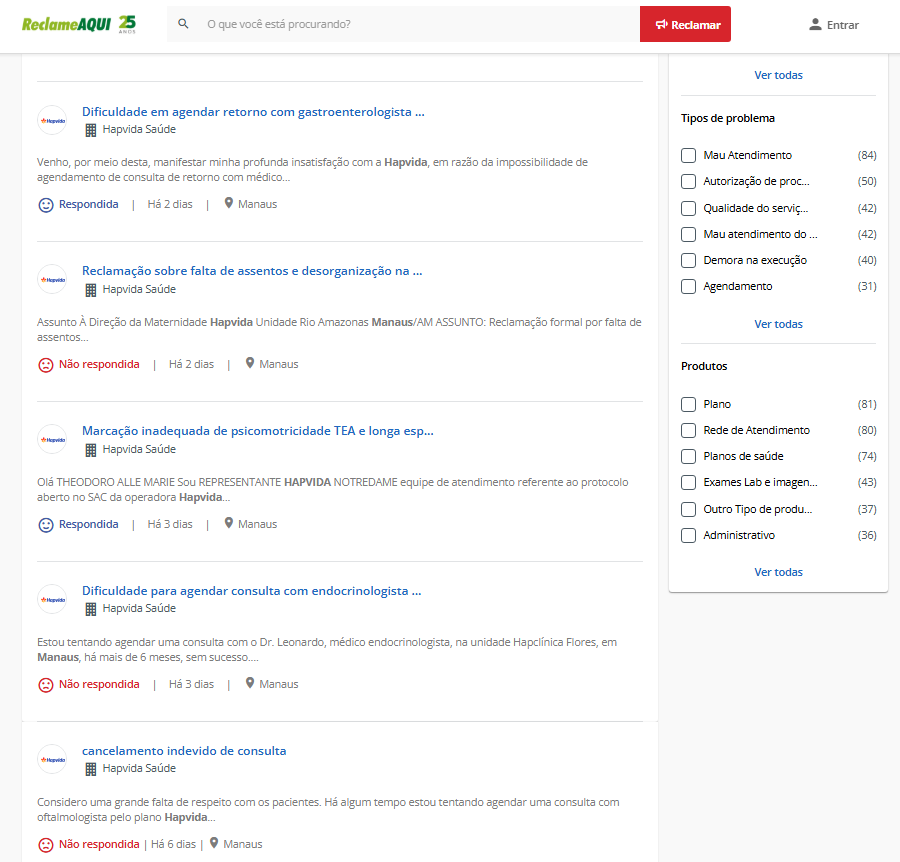The height and width of the screenshot is (862, 900).
Task: Click Hapvida logo on gastroenterologista complaint
Action: [52, 120]
